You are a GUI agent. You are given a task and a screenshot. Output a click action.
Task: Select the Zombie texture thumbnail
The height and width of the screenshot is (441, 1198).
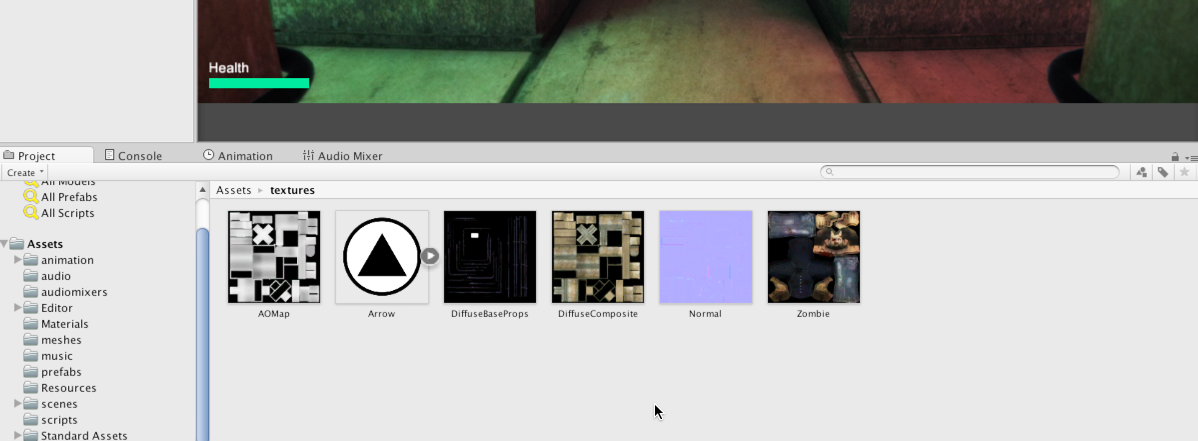pyautogui.click(x=813, y=257)
